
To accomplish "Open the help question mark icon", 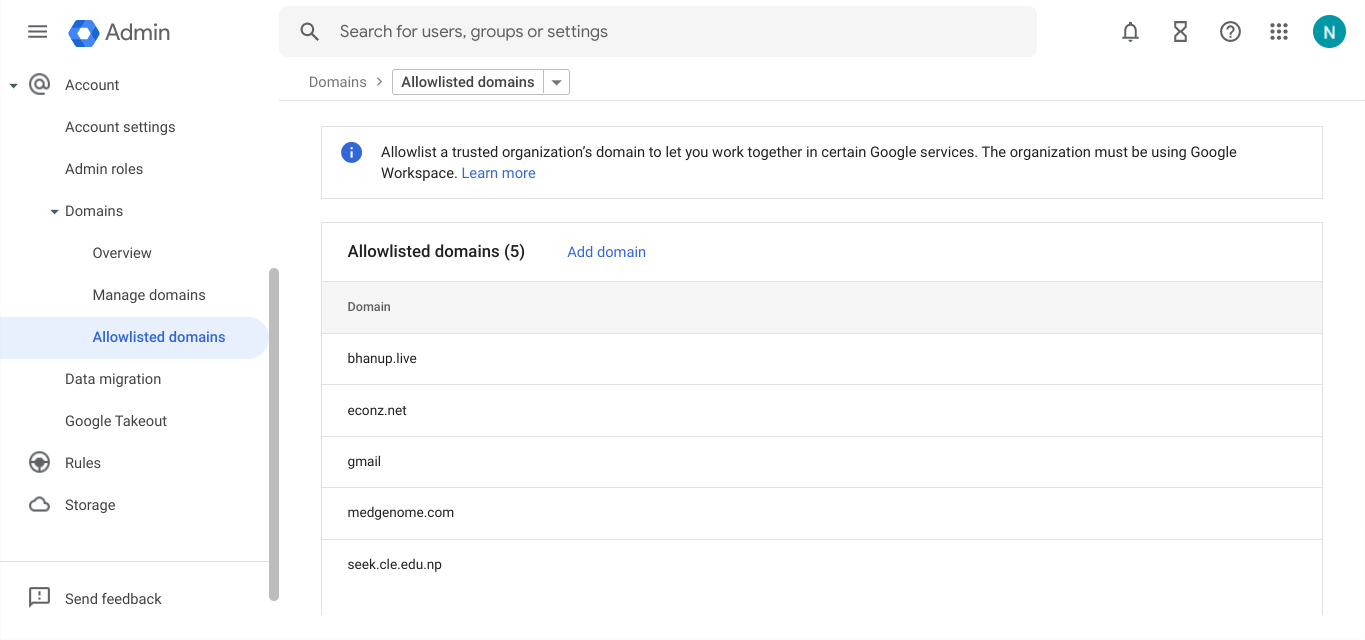I will (x=1230, y=32).
